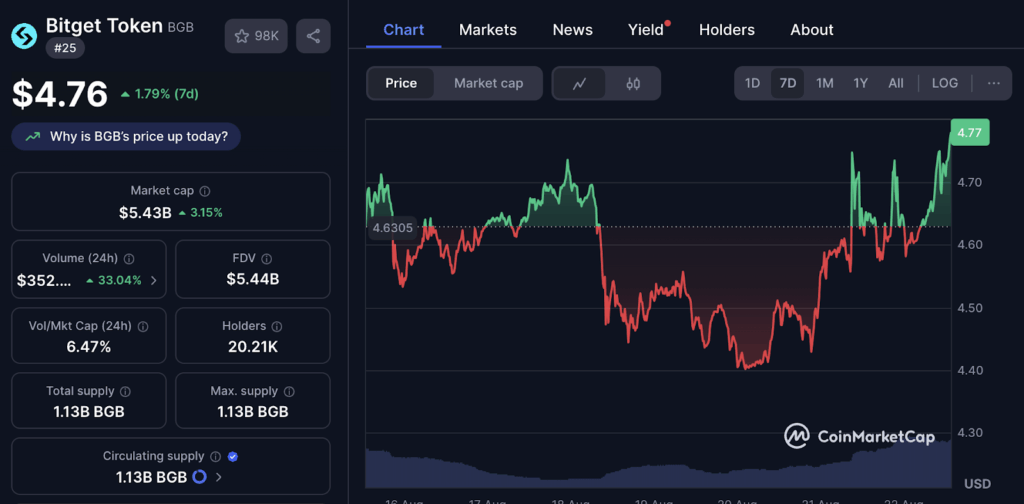Open the Markets tab
Image resolution: width=1024 pixels, height=504 pixels.
pos(488,30)
